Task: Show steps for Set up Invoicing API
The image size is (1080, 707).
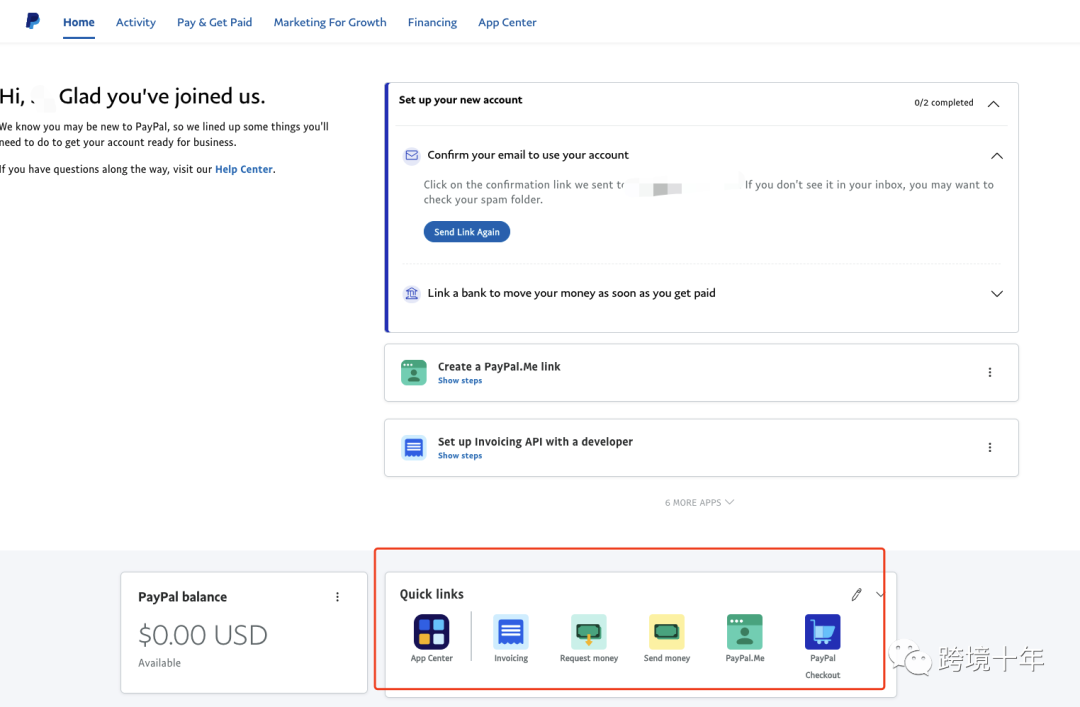Action: pyautogui.click(x=459, y=455)
